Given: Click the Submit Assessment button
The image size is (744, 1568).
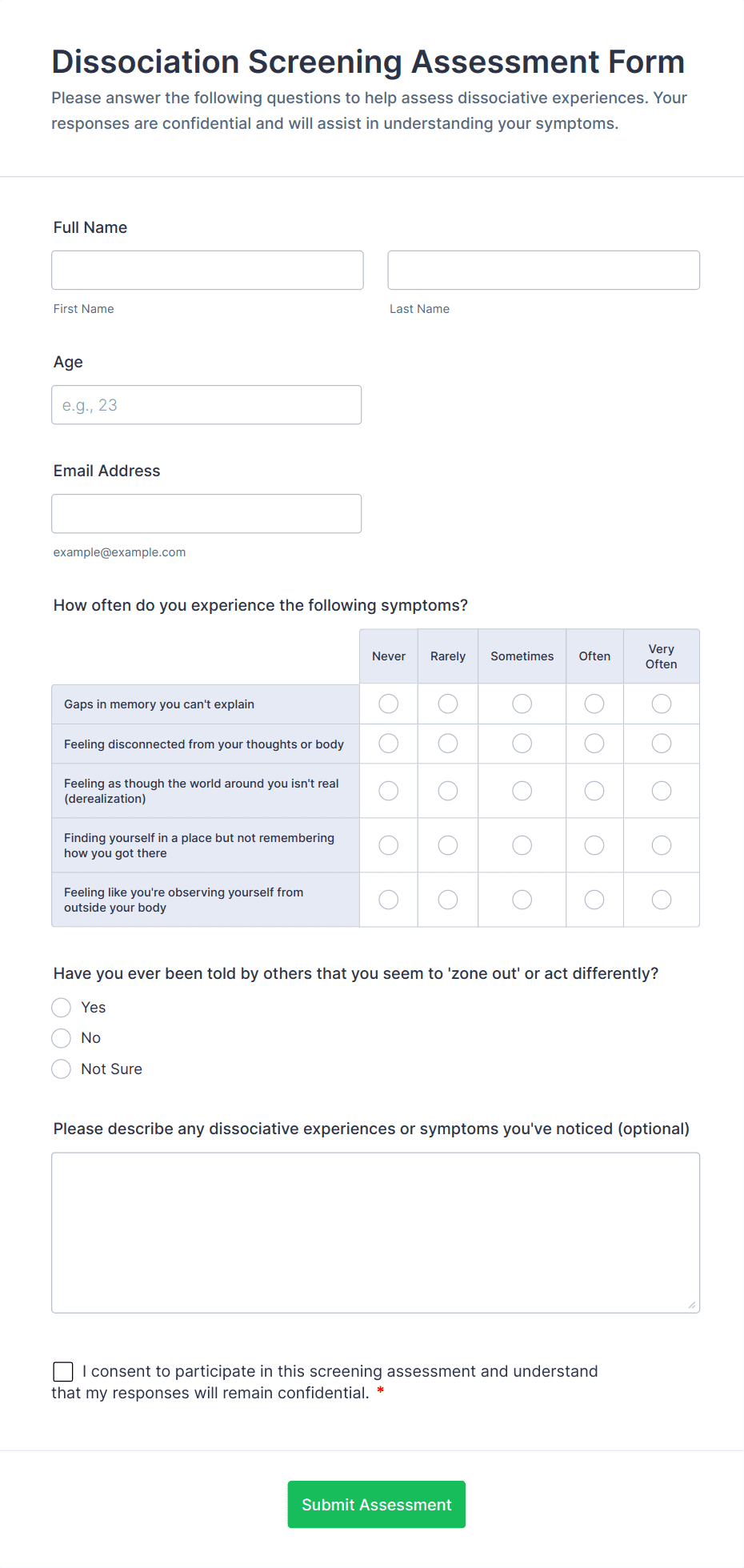Looking at the screenshot, I should pyautogui.click(x=376, y=1504).
